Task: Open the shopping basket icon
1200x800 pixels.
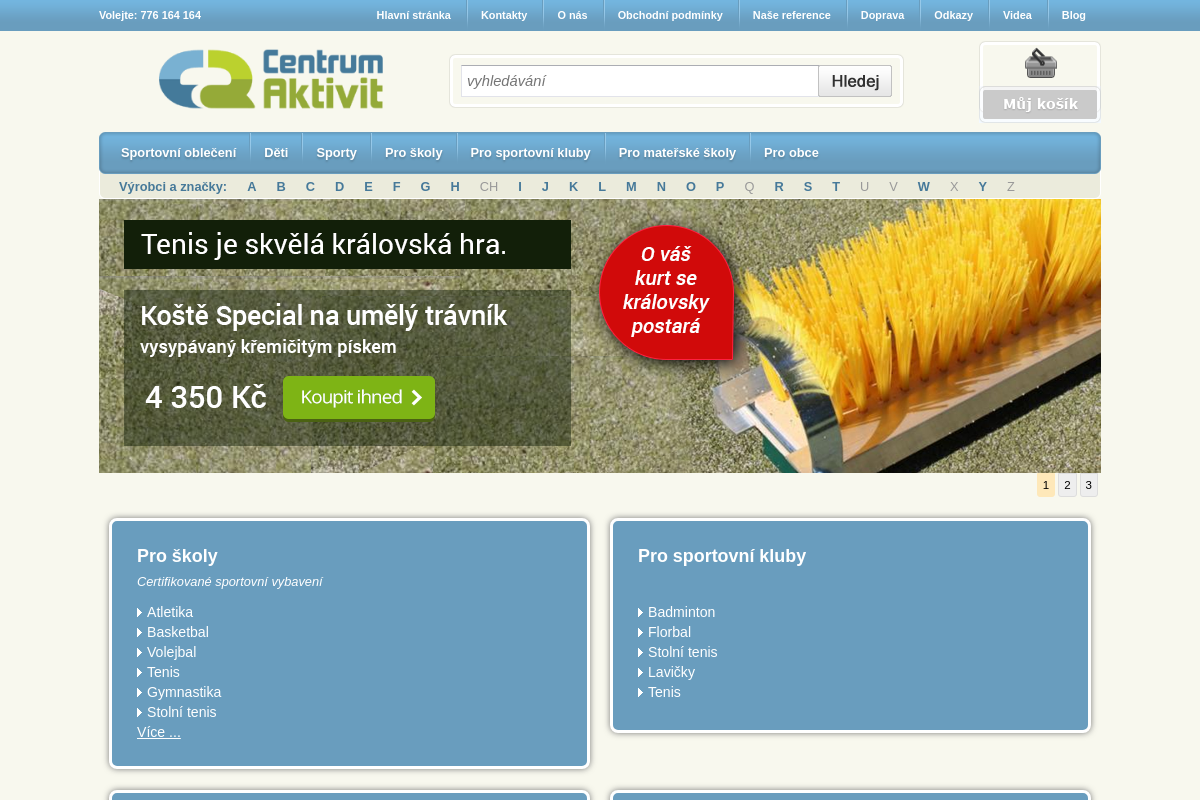Action: point(1040,63)
